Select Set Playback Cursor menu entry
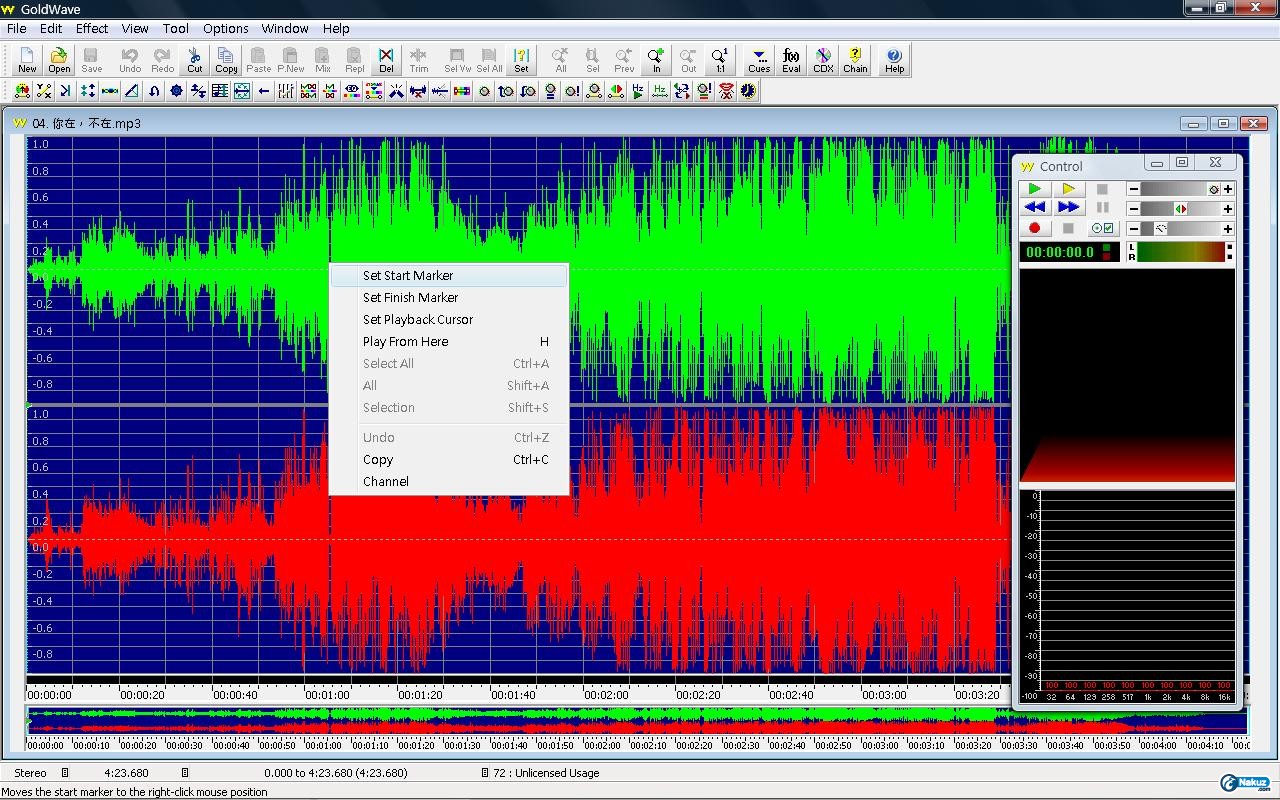This screenshot has width=1280, height=800. pyautogui.click(x=449, y=319)
